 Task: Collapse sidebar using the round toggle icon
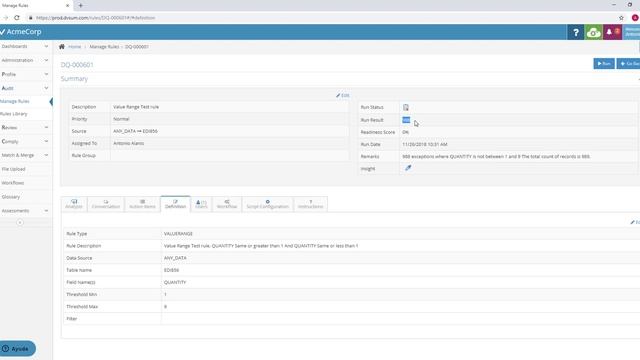(x=20, y=222)
